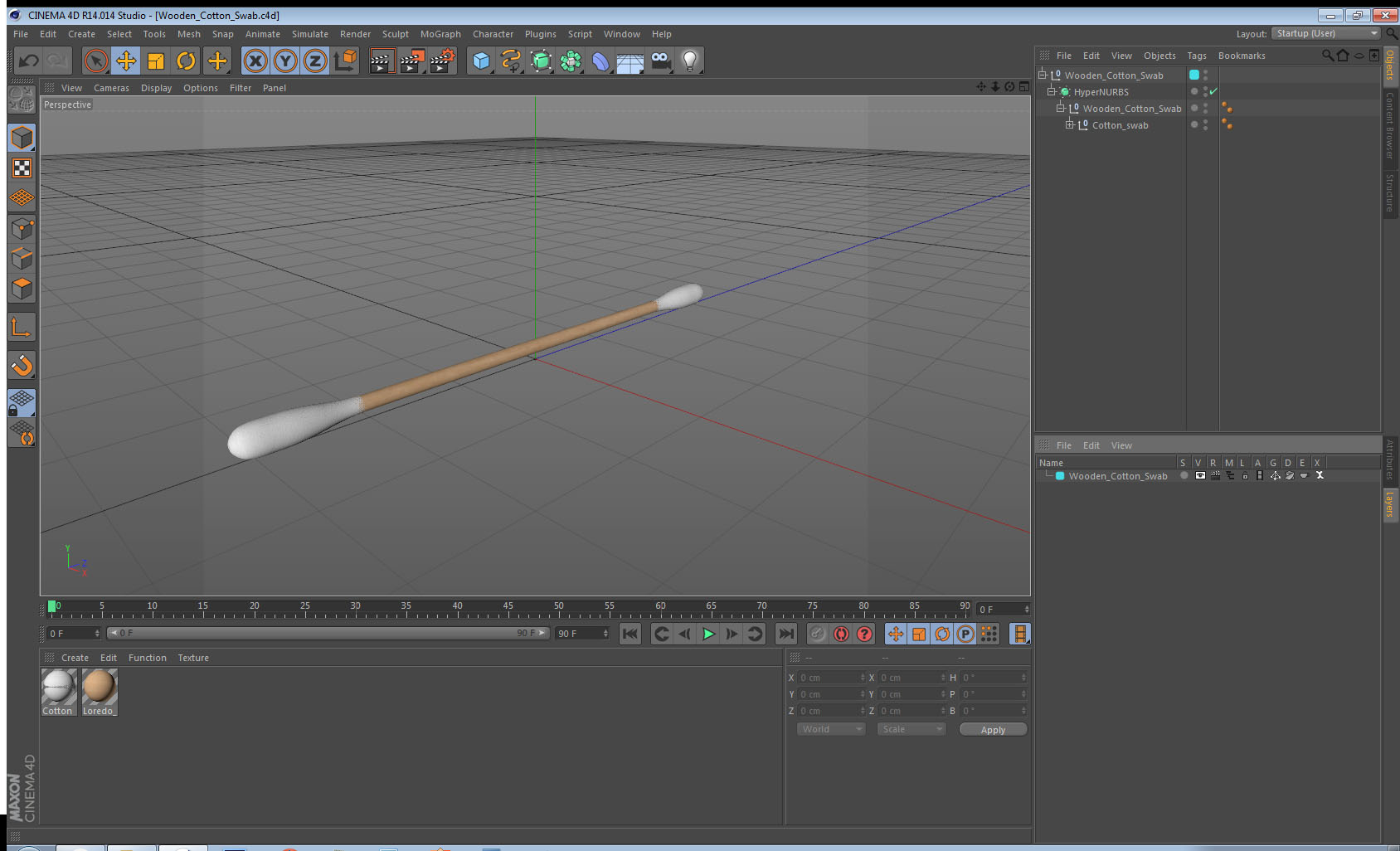Collapse child Wooden_Cotton_Swab node

click(x=1061, y=108)
